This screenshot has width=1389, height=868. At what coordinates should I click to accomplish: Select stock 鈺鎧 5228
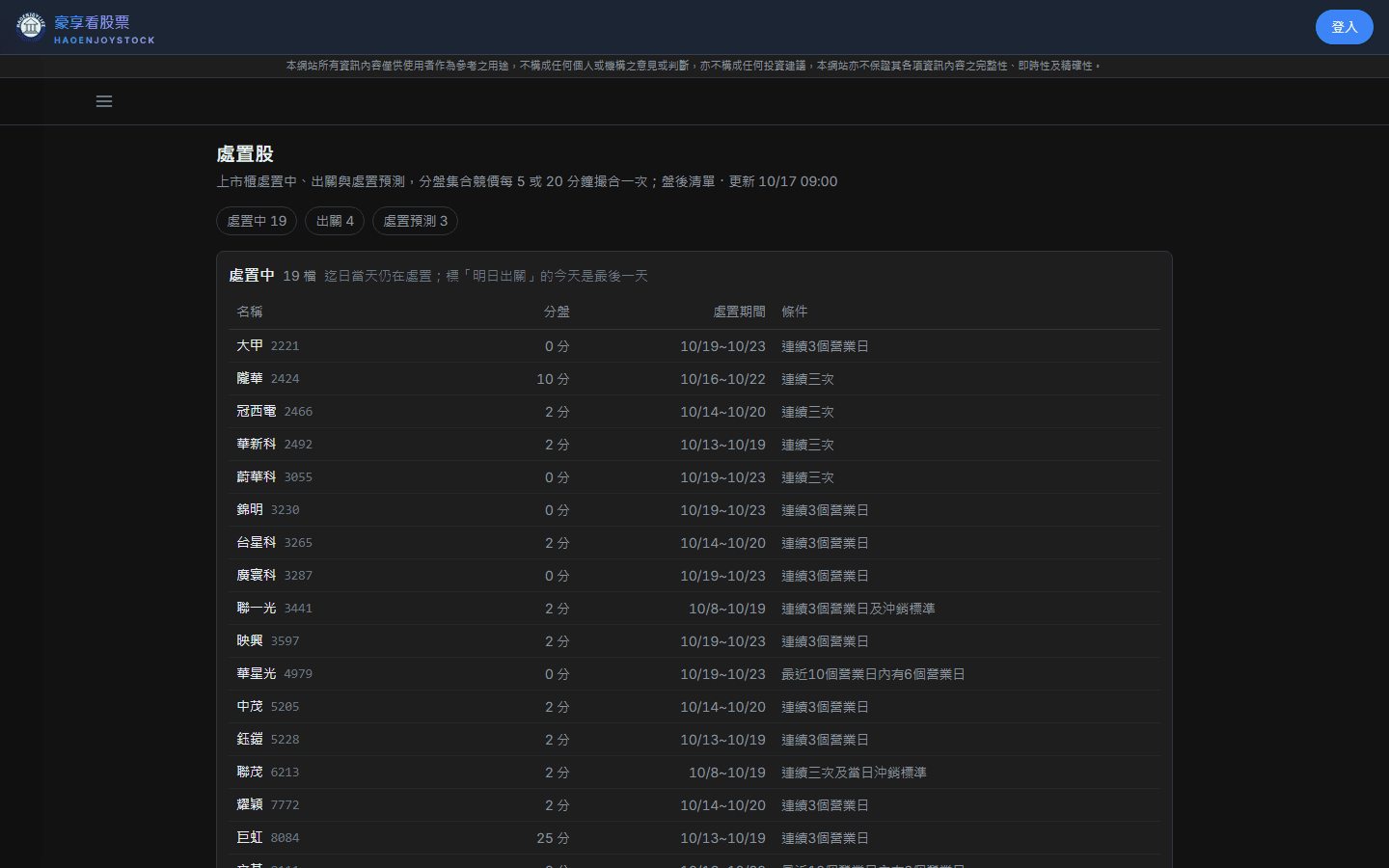click(268, 739)
